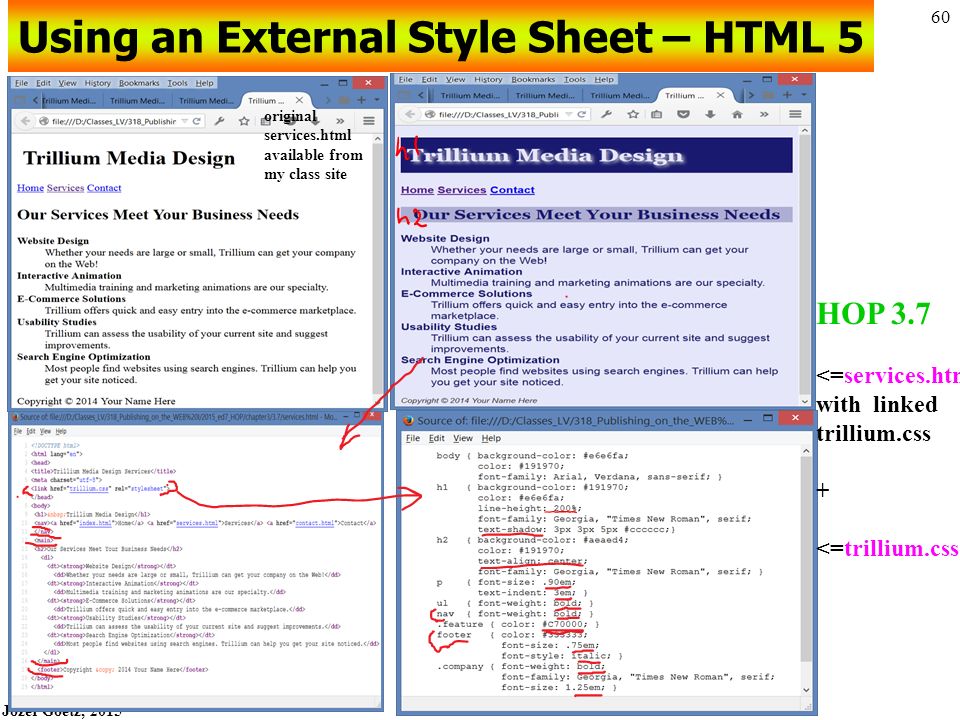The width and height of the screenshot is (960, 720).
Task: Click contact.html link in HTML source window
Action: tap(315, 523)
